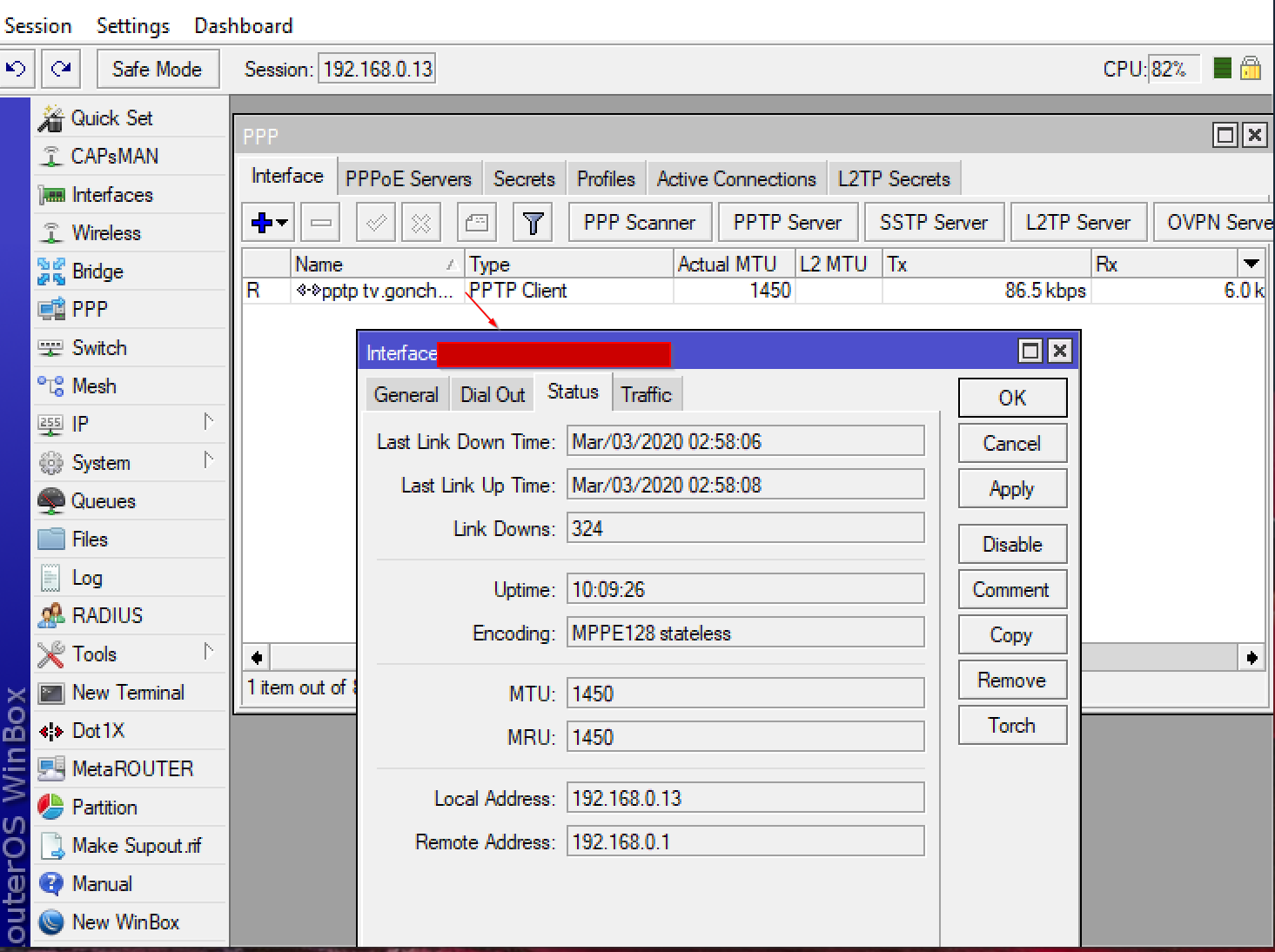Click the Redo arrow icon
Screen dimensions: 1275x952
(x=61, y=69)
